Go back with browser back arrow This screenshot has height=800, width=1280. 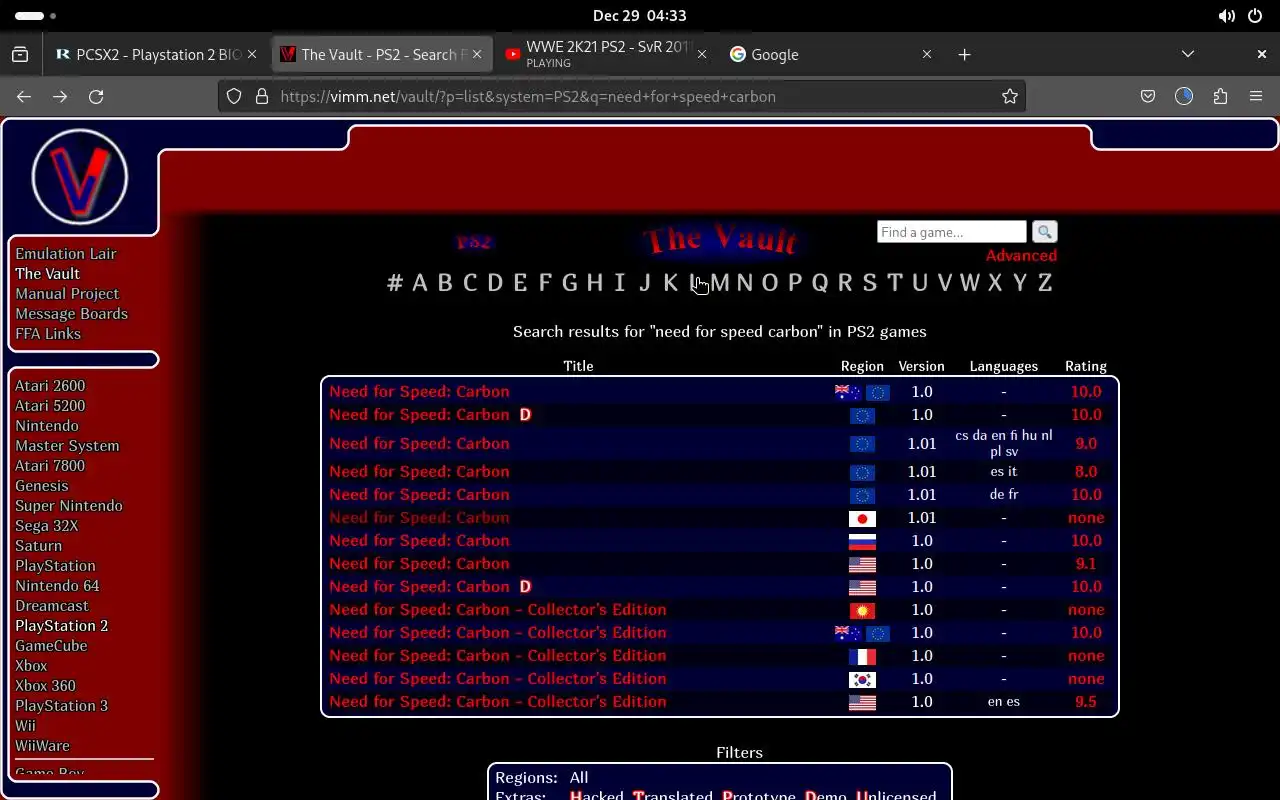[x=24, y=96]
